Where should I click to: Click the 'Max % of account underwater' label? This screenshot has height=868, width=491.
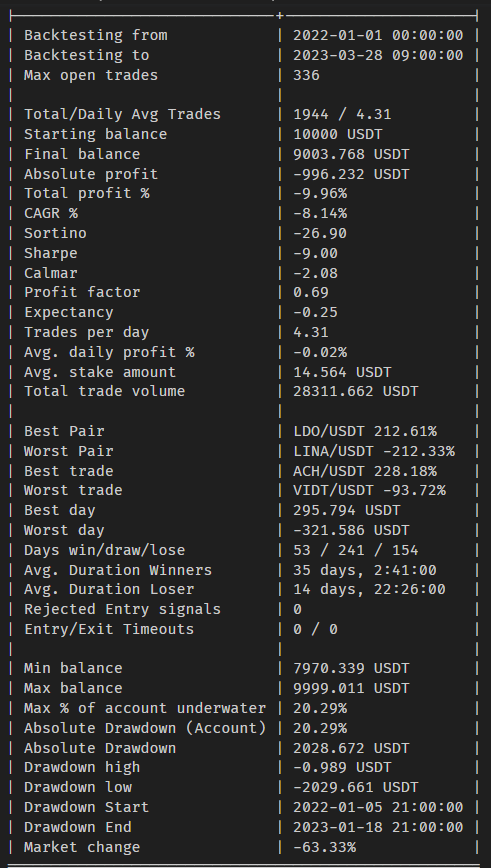pos(144,709)
